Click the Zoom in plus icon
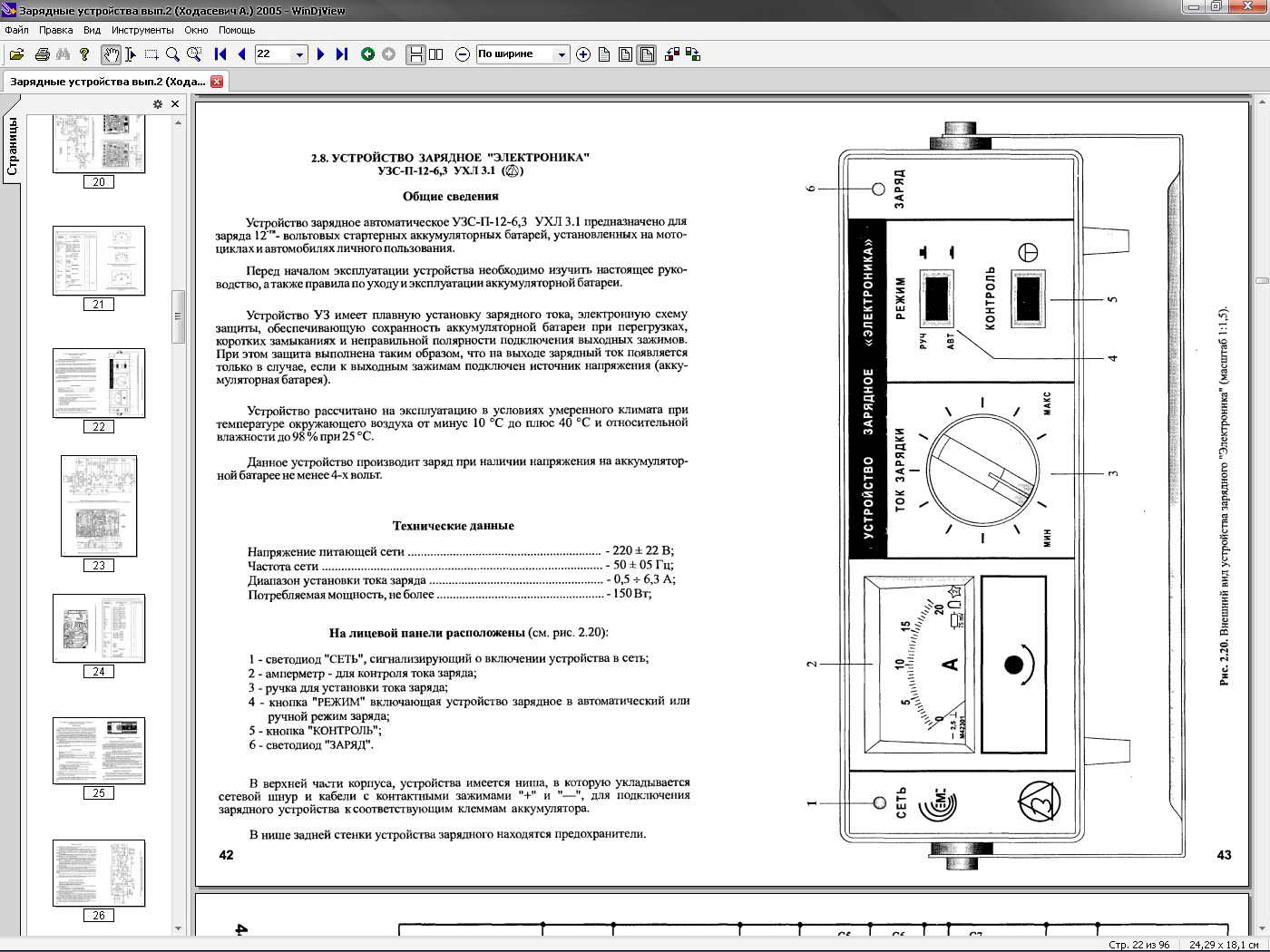The height and width of the screenshot is (952, 1270). pos(582,54)
